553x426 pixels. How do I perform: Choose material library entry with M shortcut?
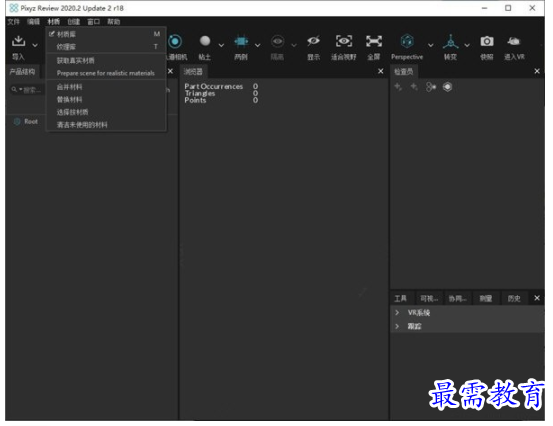[x=106, y=34]
